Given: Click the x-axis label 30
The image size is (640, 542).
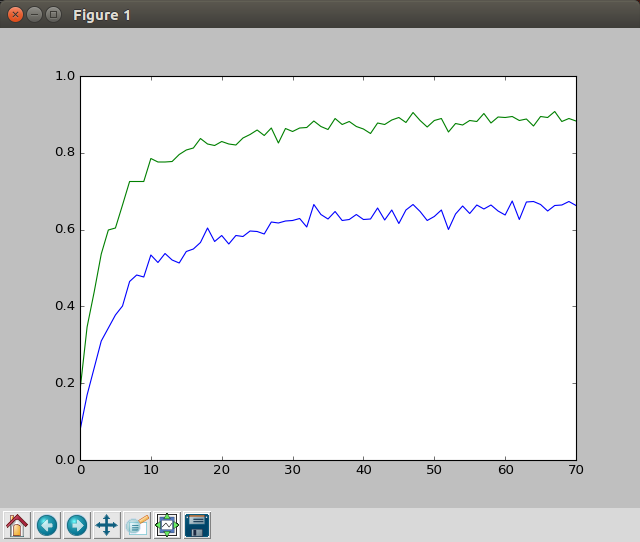Looking at the screenshot, I should click(x=293, y=470).
